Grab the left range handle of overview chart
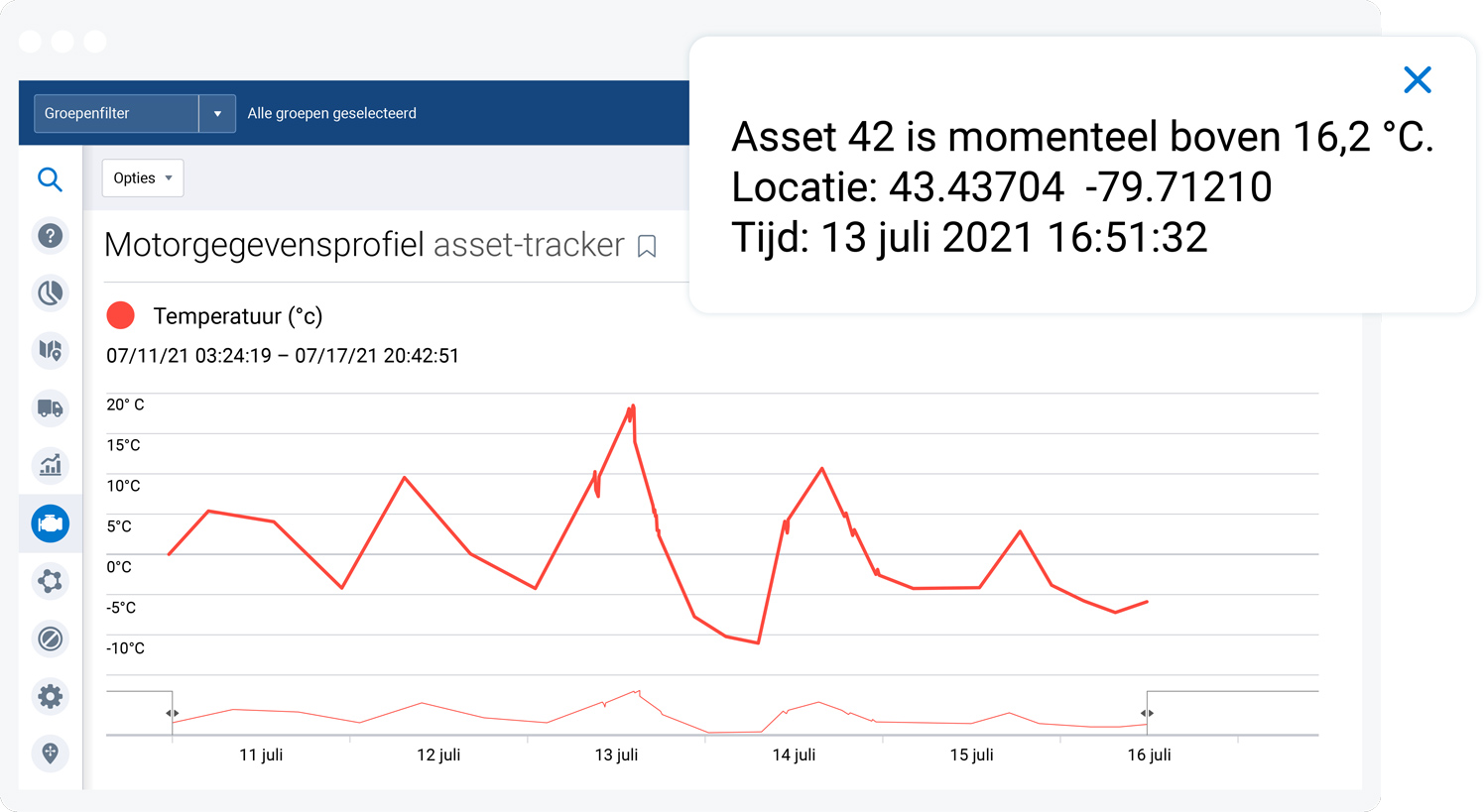 click(173, 713)
